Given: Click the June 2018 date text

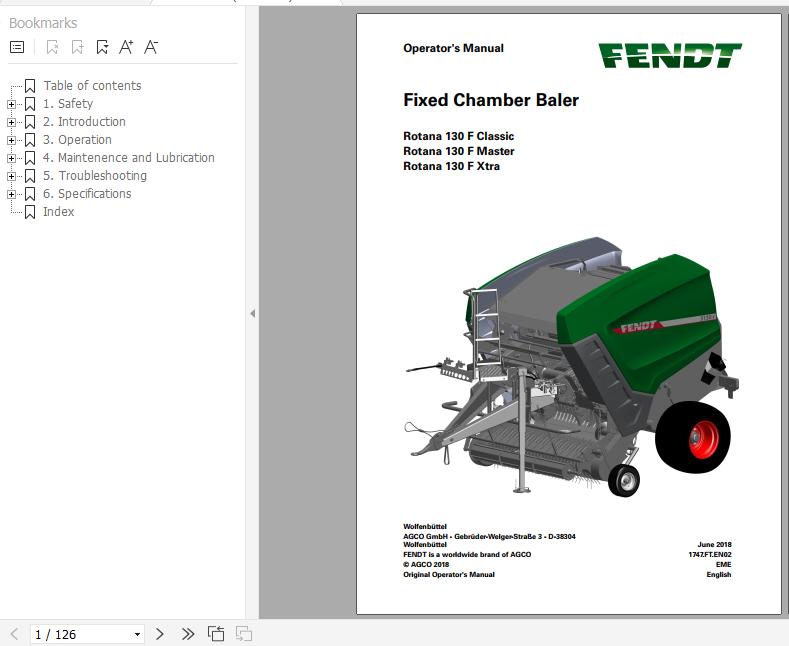Looking at the screenshot, I should pos(714,544).
